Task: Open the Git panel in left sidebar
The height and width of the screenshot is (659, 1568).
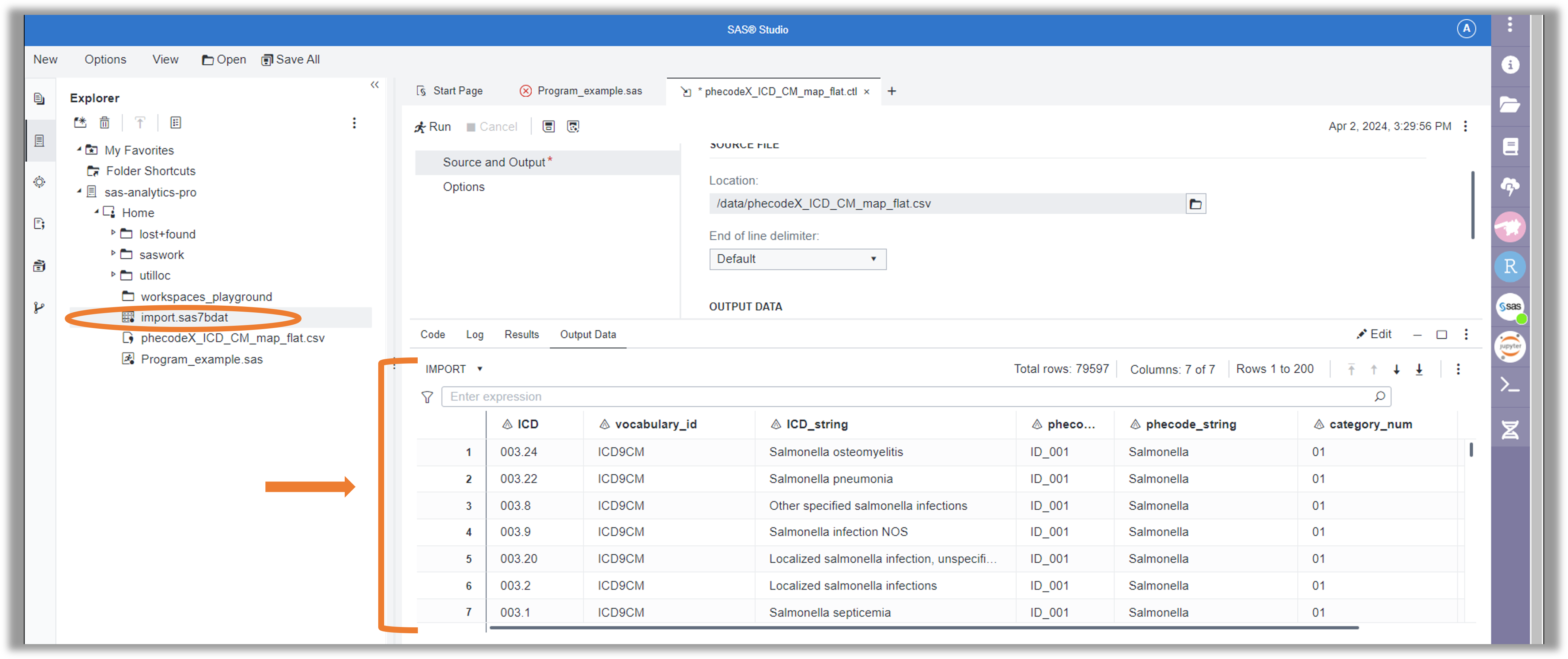Action: 39,308
